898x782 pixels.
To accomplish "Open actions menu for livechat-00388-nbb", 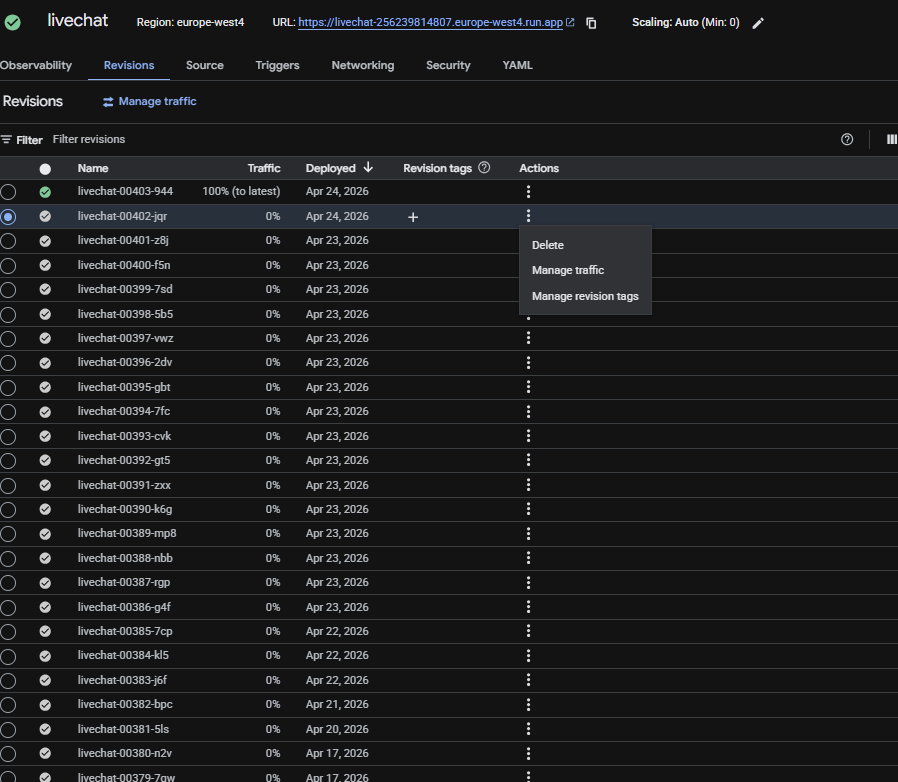I will [528, 558].
